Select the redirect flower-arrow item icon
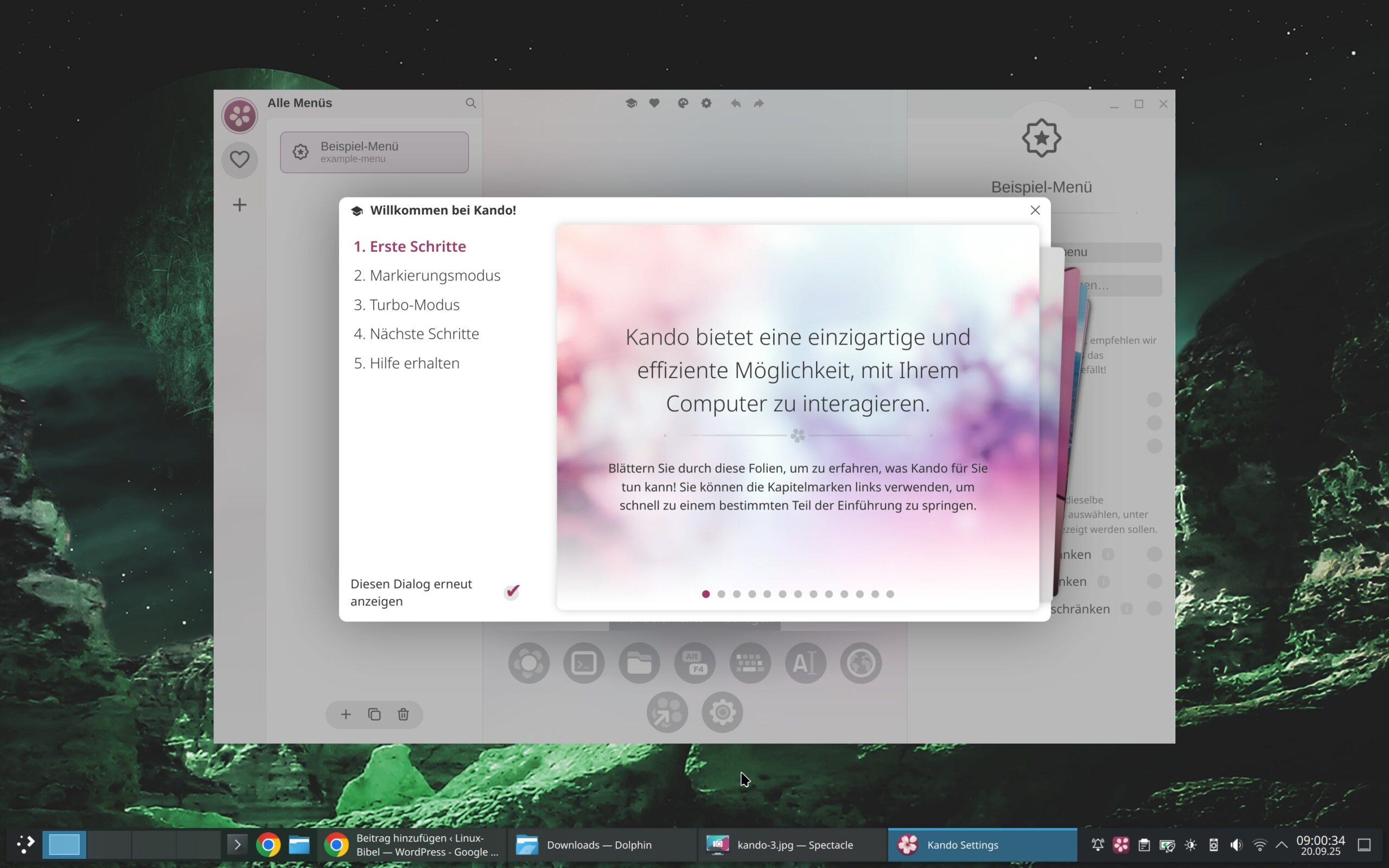1389x868 pixels. tap(667, 712)
